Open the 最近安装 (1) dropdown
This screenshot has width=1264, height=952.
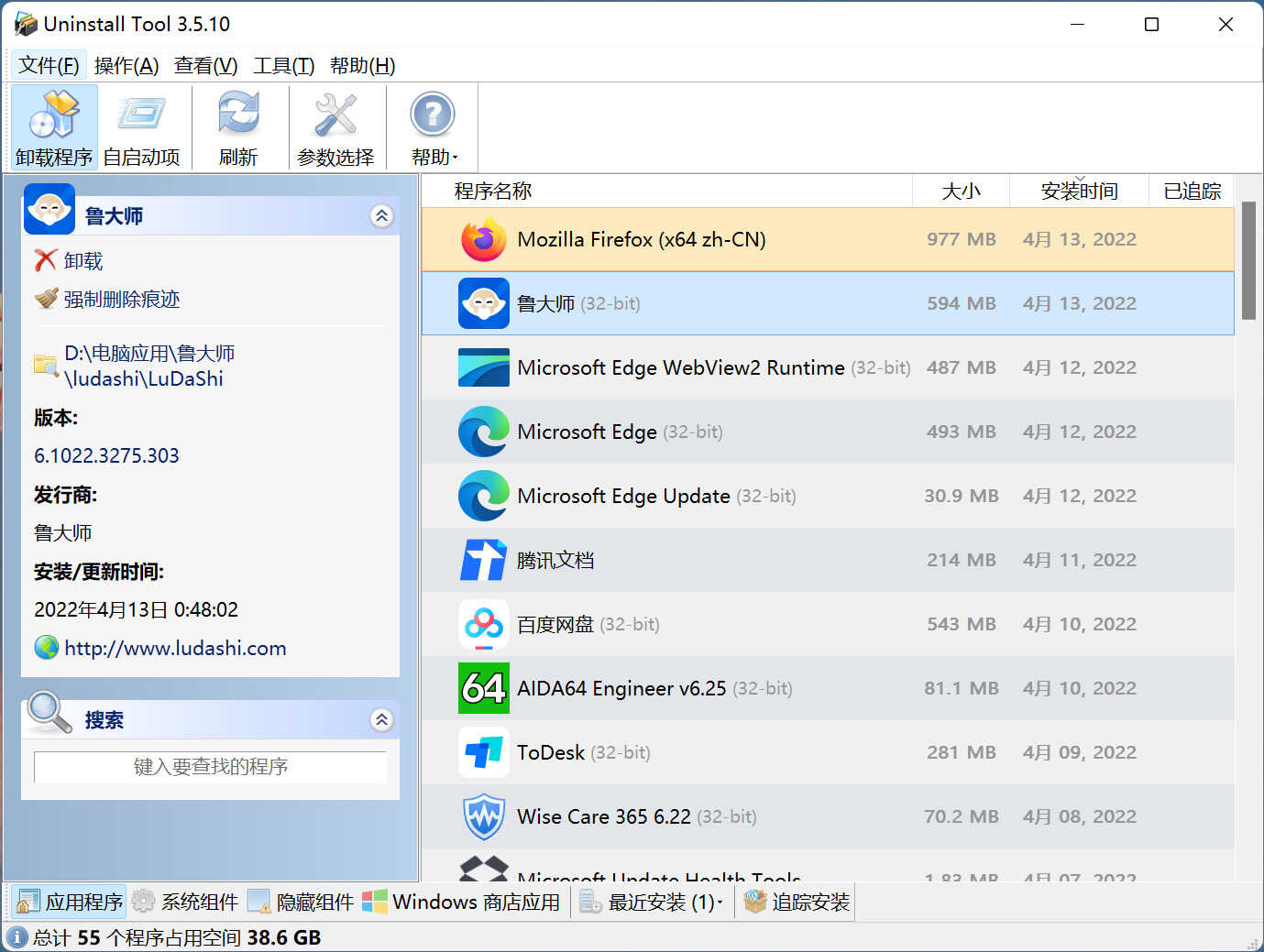click(x=652, y=902)
